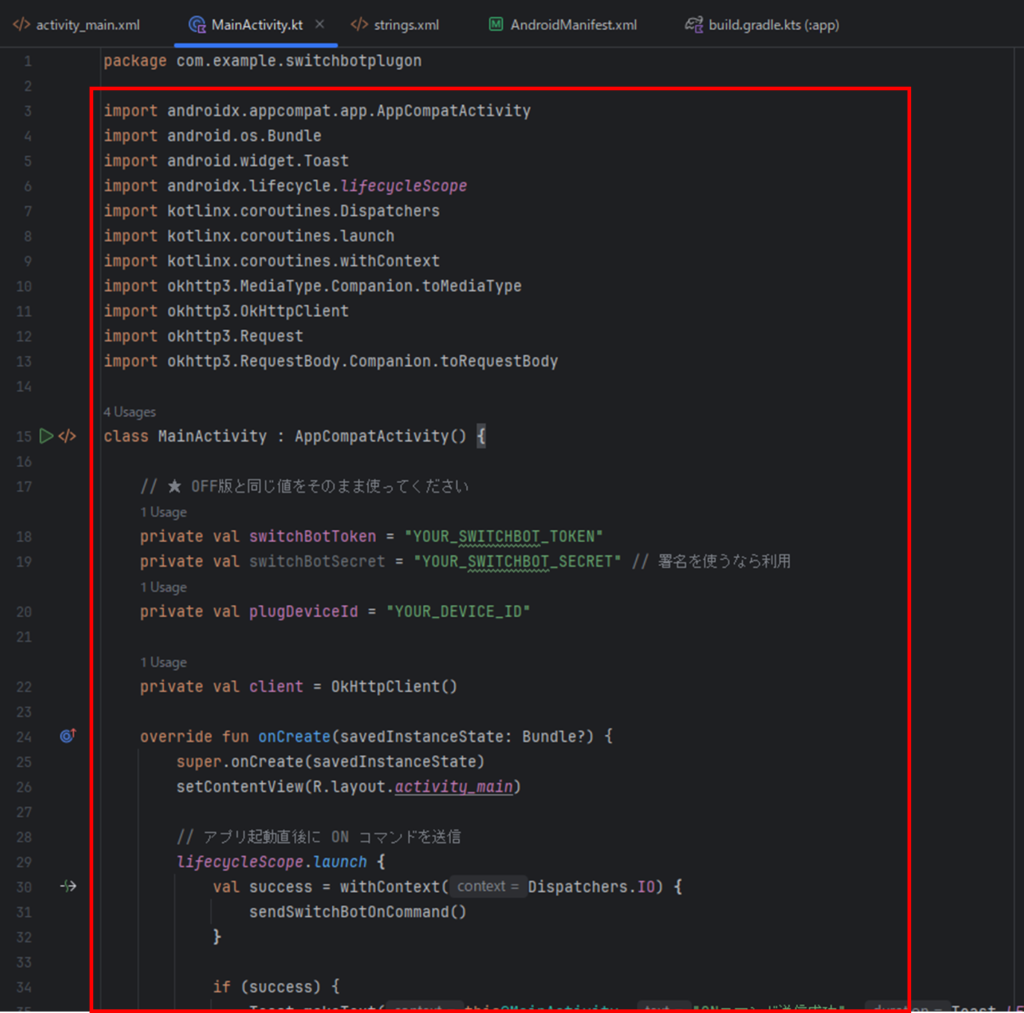The image size is (1024, 1013).
Task: Click the XML icon on strings.xml tab
Action: coord(360,24)
